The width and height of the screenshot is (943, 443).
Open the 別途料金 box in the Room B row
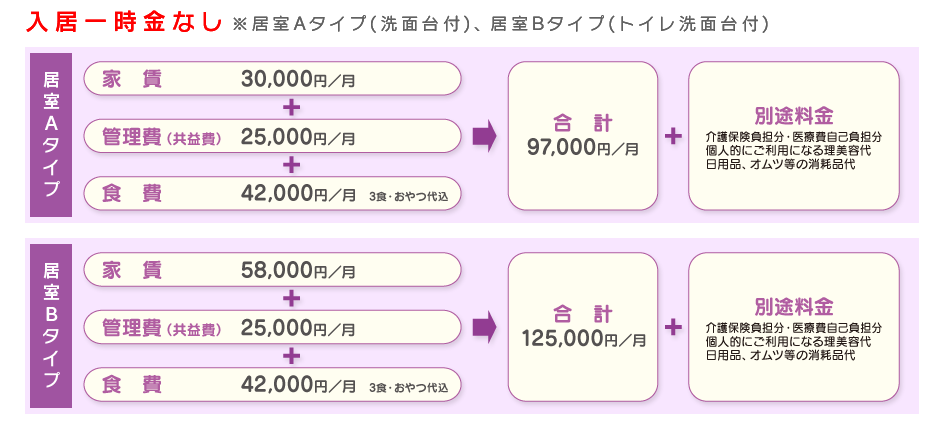[794, 327]
